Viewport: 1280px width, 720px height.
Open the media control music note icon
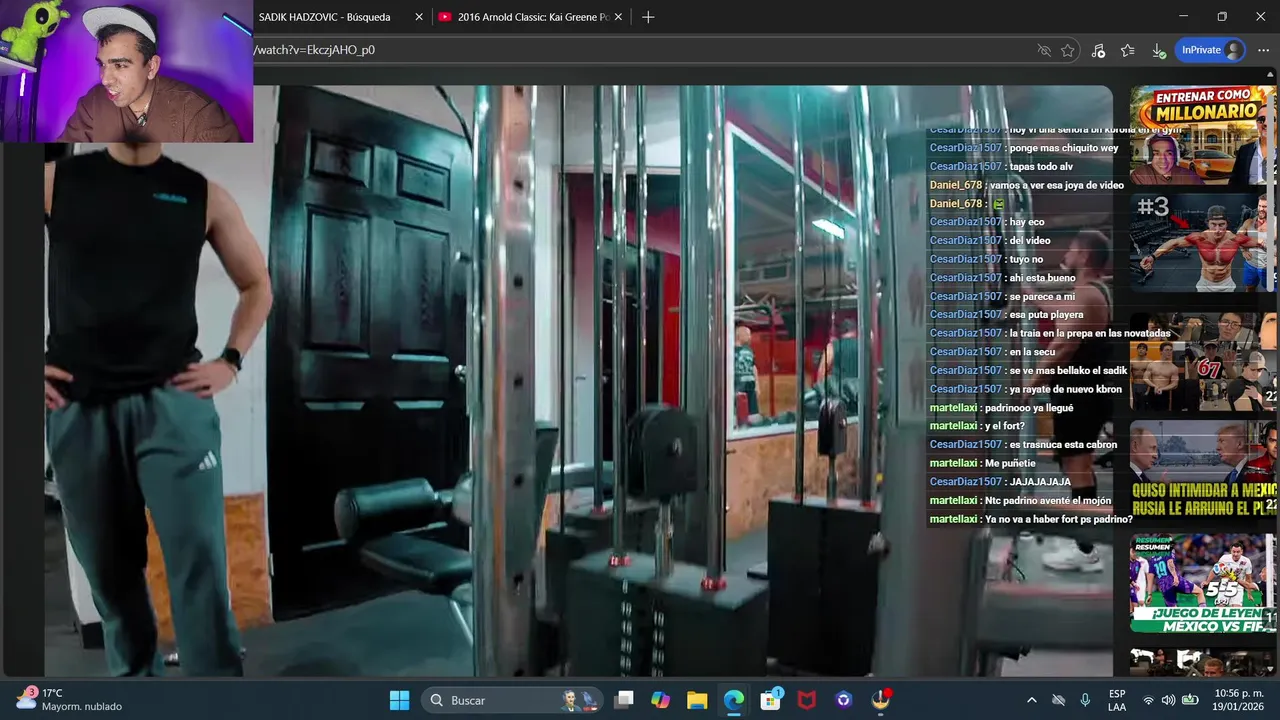[1099, 50]
